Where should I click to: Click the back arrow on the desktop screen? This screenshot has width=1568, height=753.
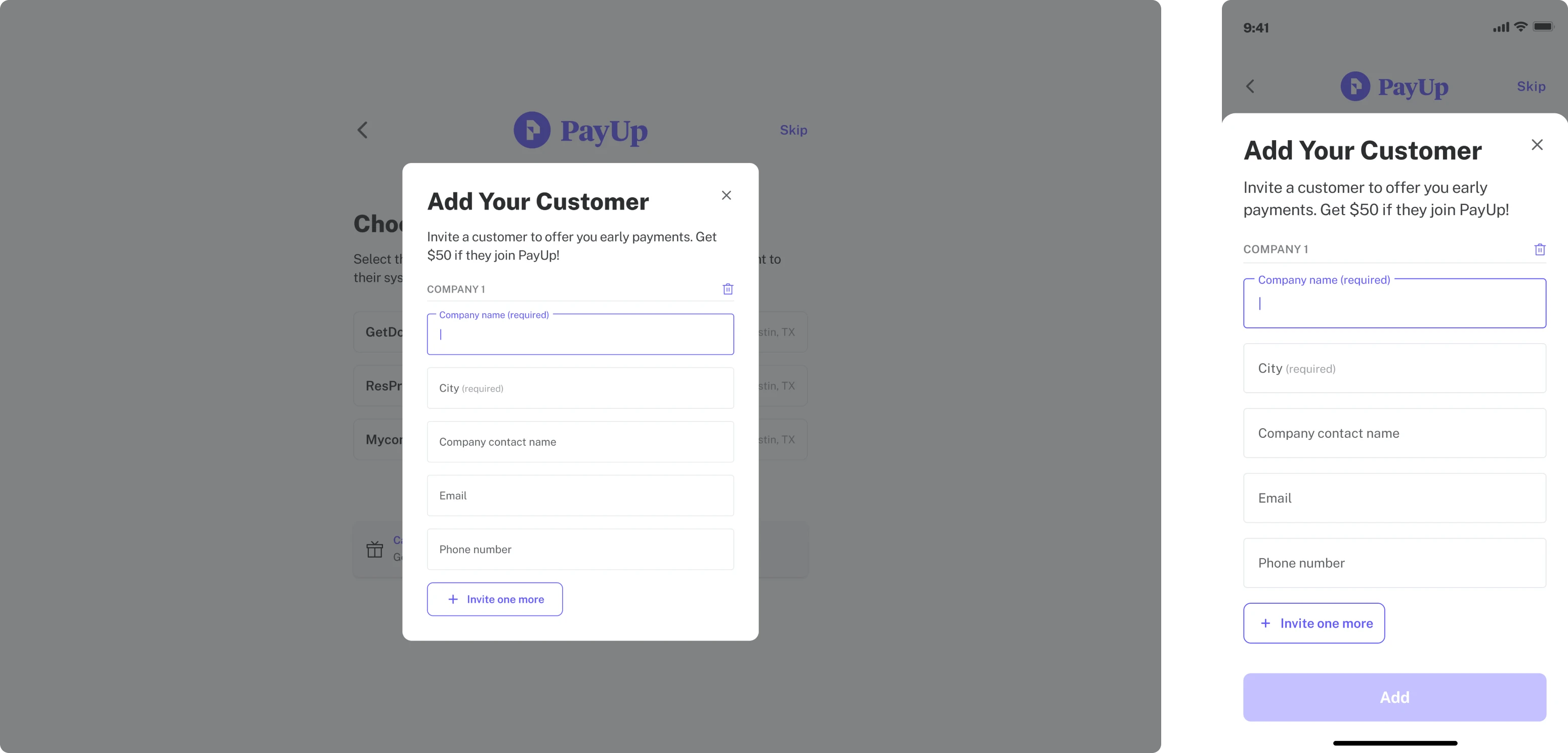pyautogui.click(x=363, y=130)
